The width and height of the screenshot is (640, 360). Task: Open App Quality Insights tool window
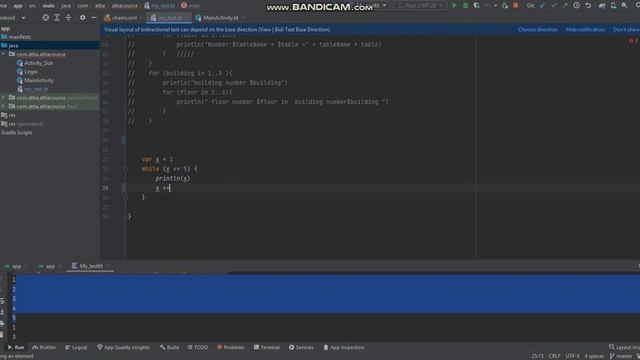click(x=123, y=347)
